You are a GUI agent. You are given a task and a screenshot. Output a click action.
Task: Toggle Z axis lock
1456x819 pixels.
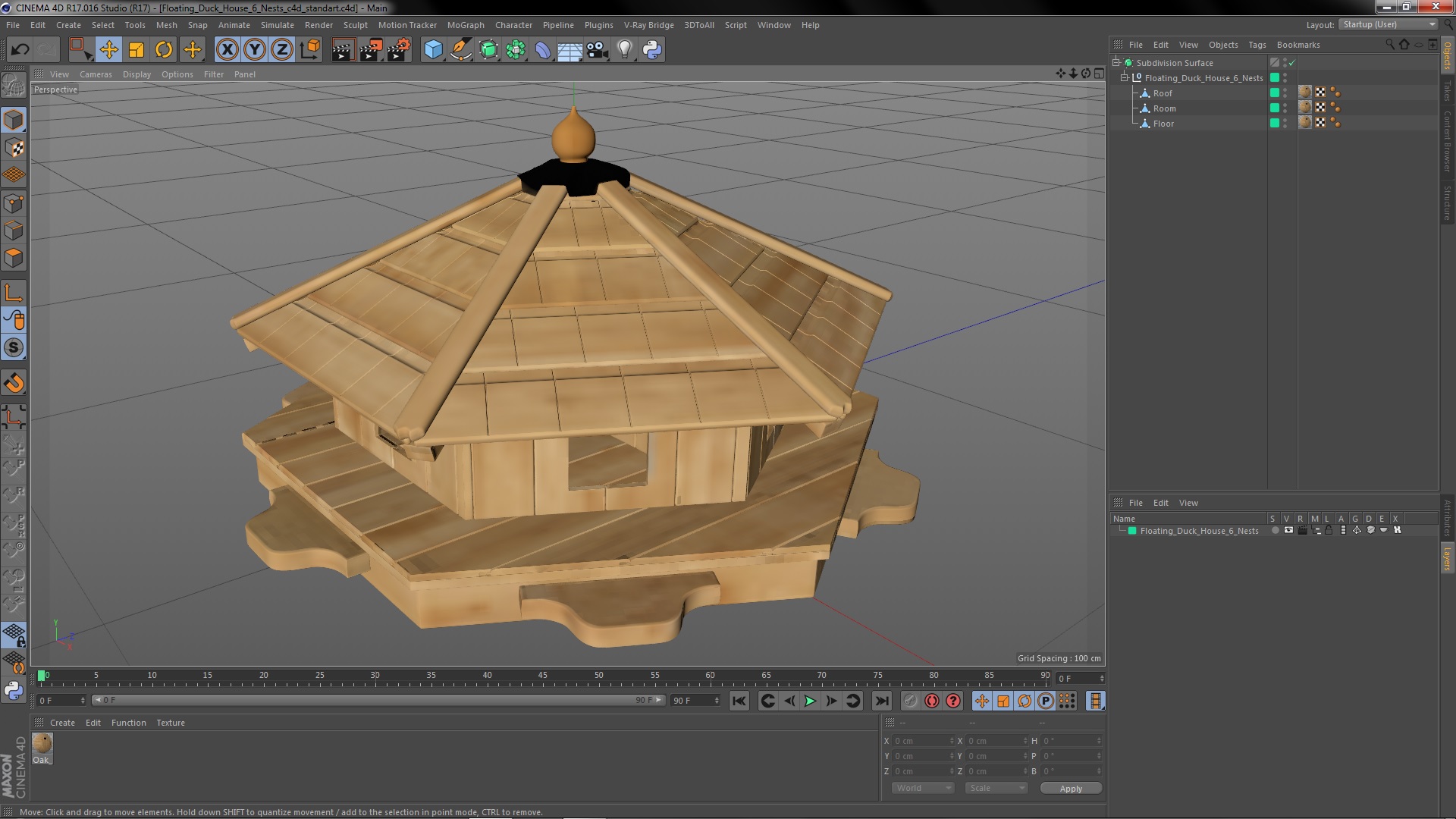click(x=282, y=50)
